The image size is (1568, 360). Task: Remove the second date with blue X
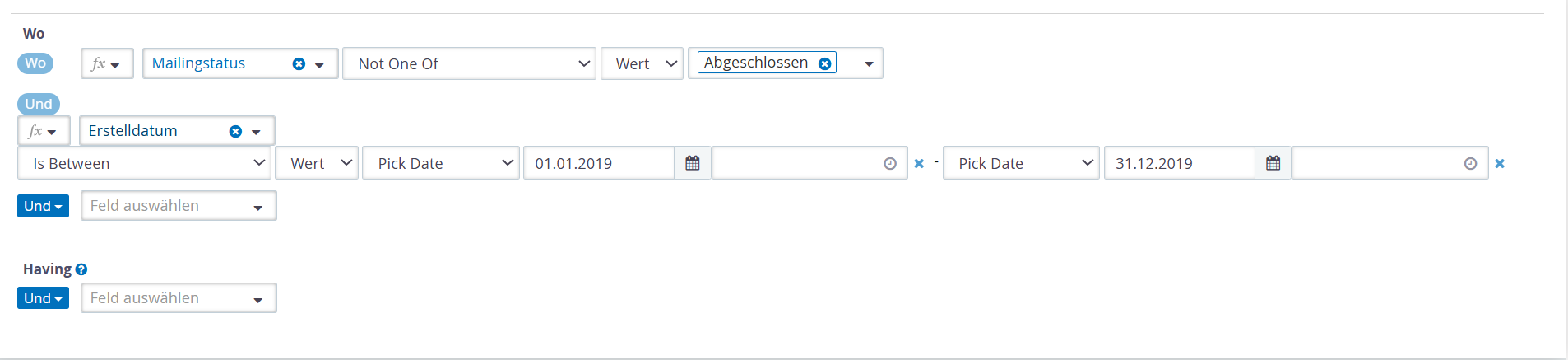click(x=1500, y=164)
